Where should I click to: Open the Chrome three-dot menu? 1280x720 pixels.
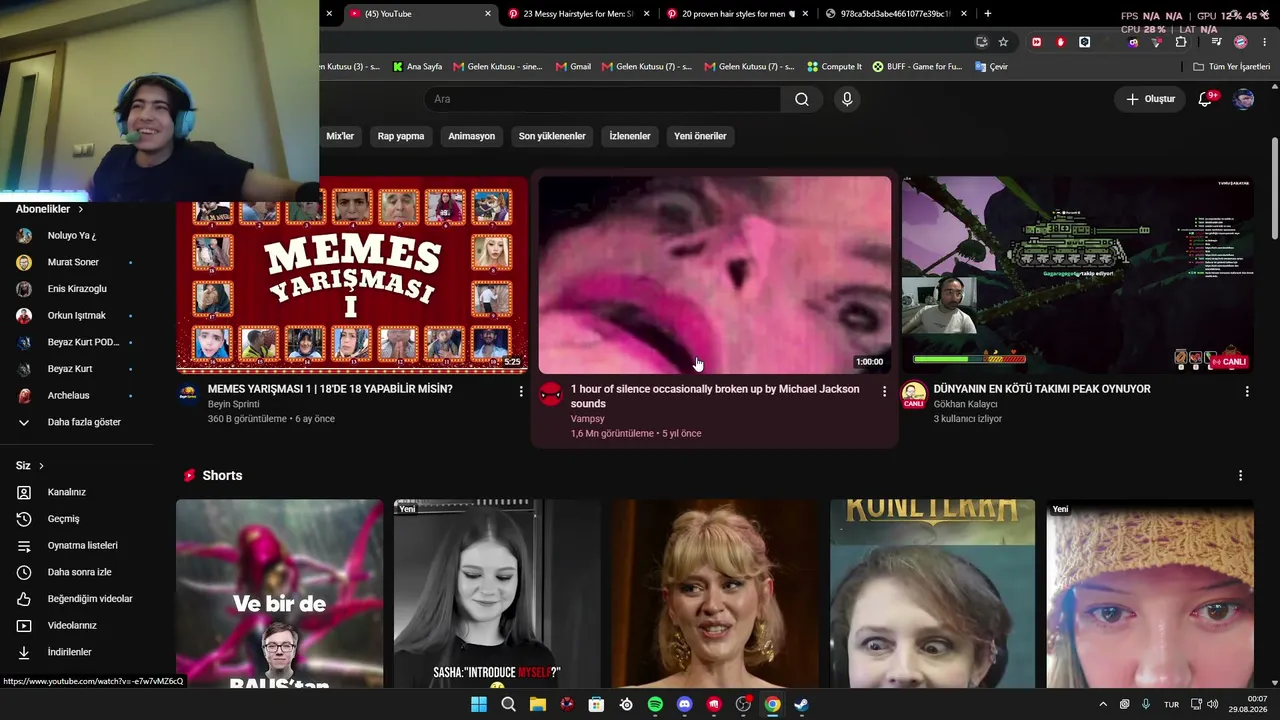pyautogui.click(x=1265, y=42)
